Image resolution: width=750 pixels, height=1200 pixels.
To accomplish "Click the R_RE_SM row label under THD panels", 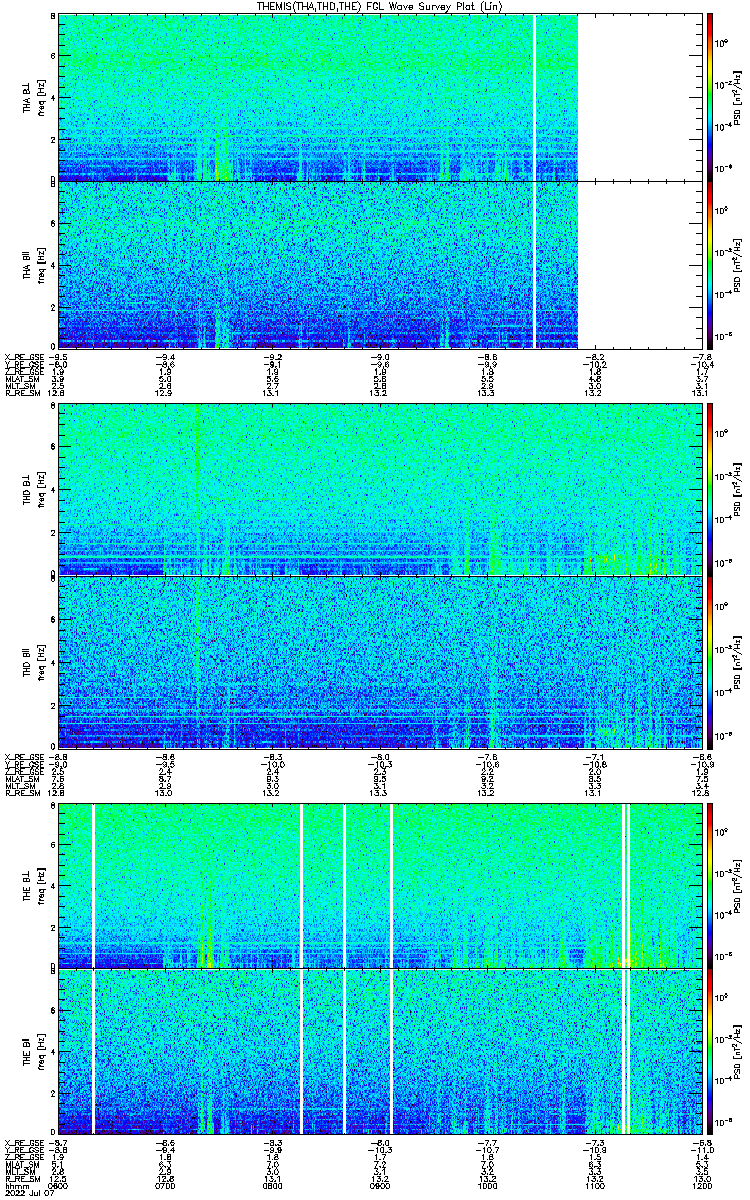I will click(x=21, y=793).
